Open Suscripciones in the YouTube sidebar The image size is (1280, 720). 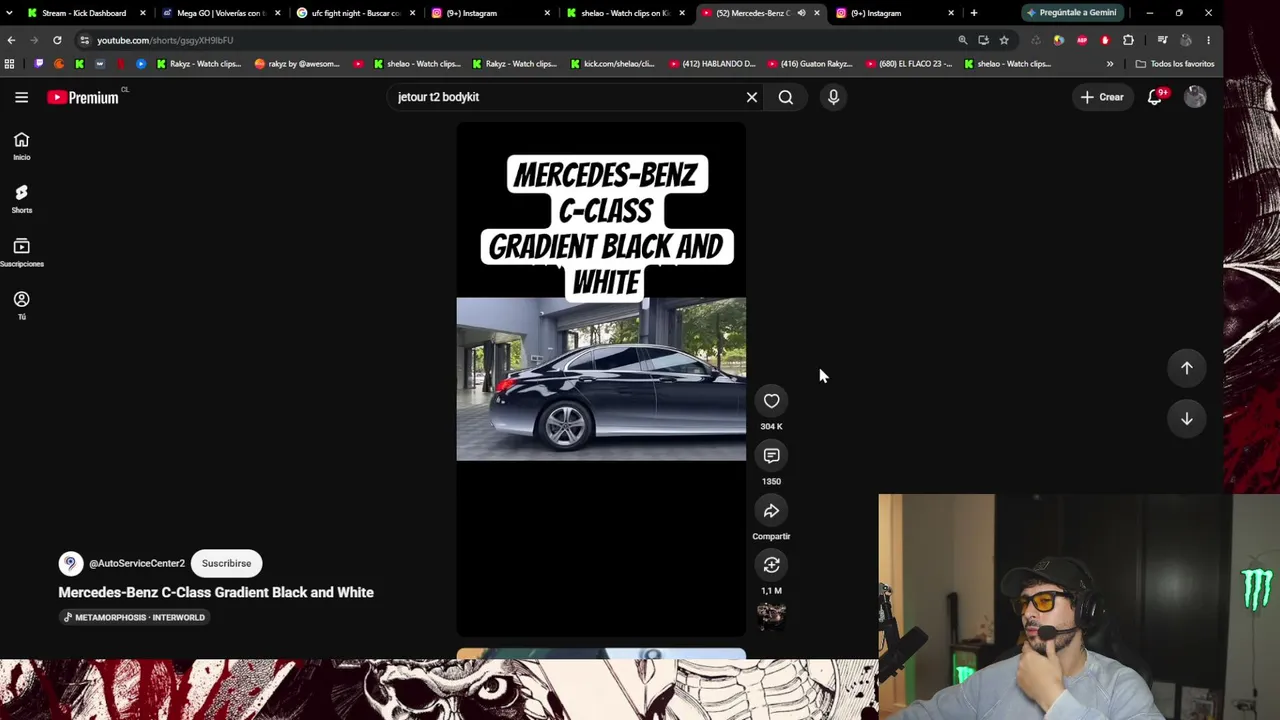pyautogui.click(x=21, y=253)
